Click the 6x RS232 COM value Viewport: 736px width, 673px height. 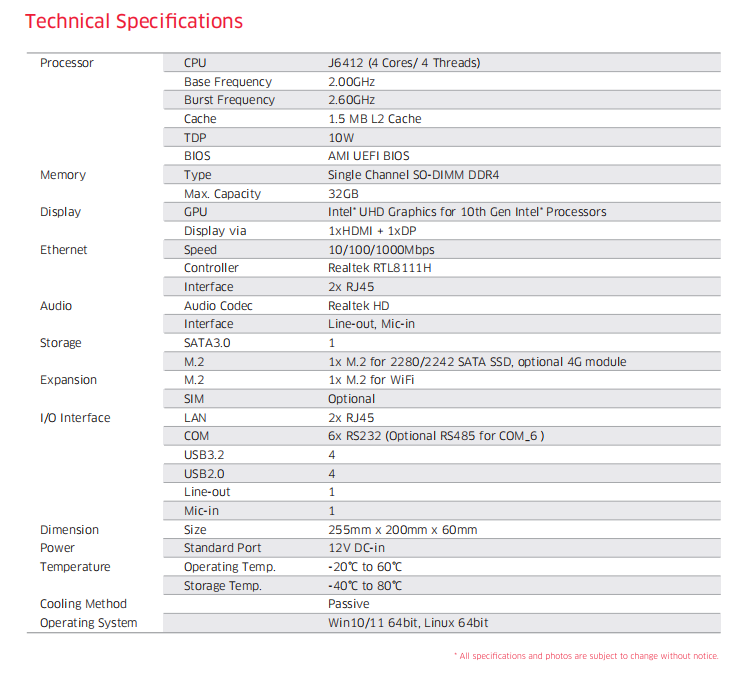coord(435,436)
